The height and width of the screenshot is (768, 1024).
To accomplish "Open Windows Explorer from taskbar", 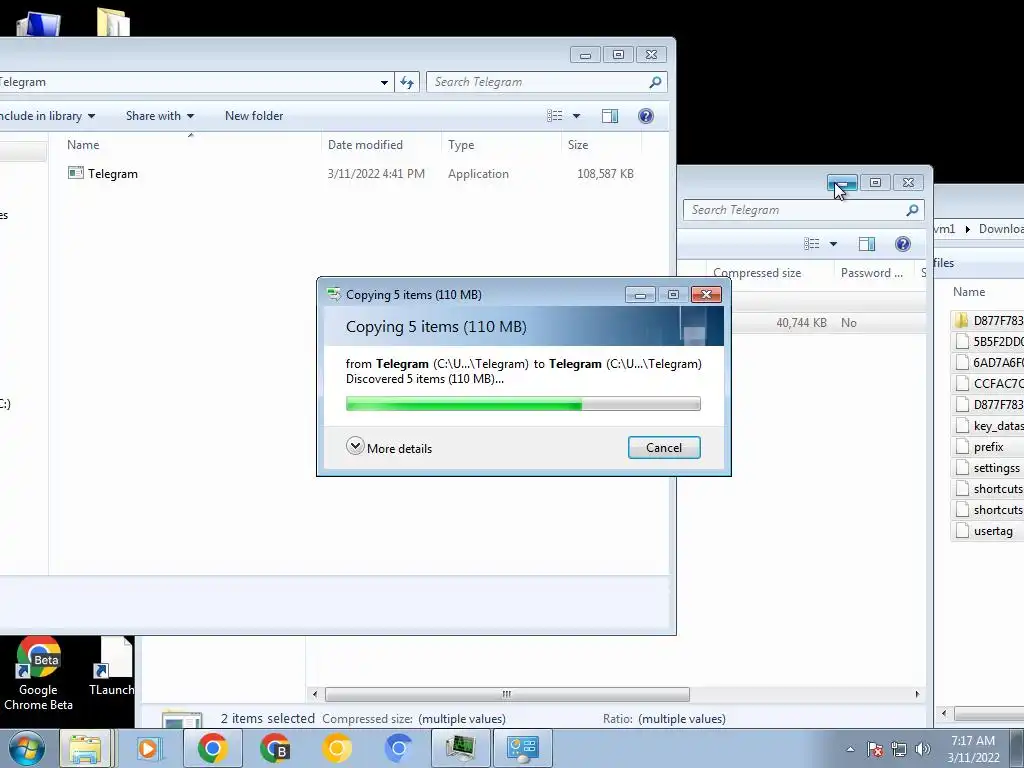I will point(85,748).
